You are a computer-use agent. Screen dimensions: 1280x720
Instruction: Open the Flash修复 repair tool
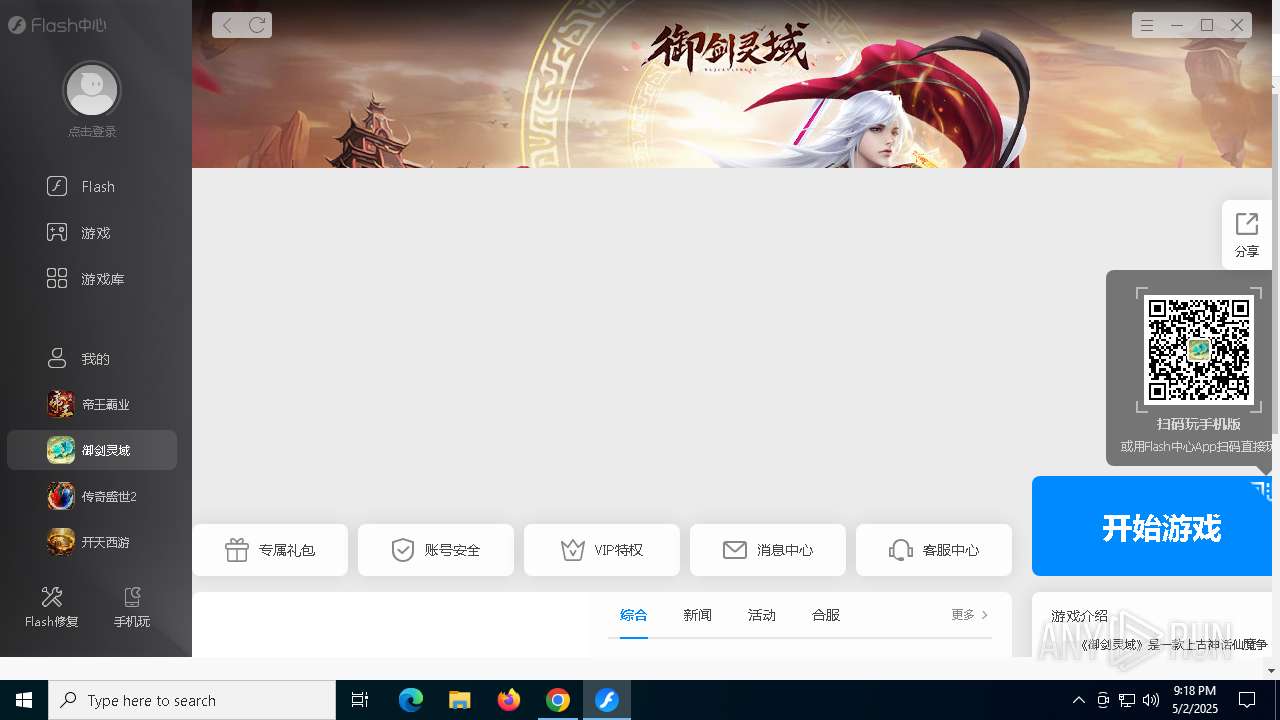tap(52, 607)
